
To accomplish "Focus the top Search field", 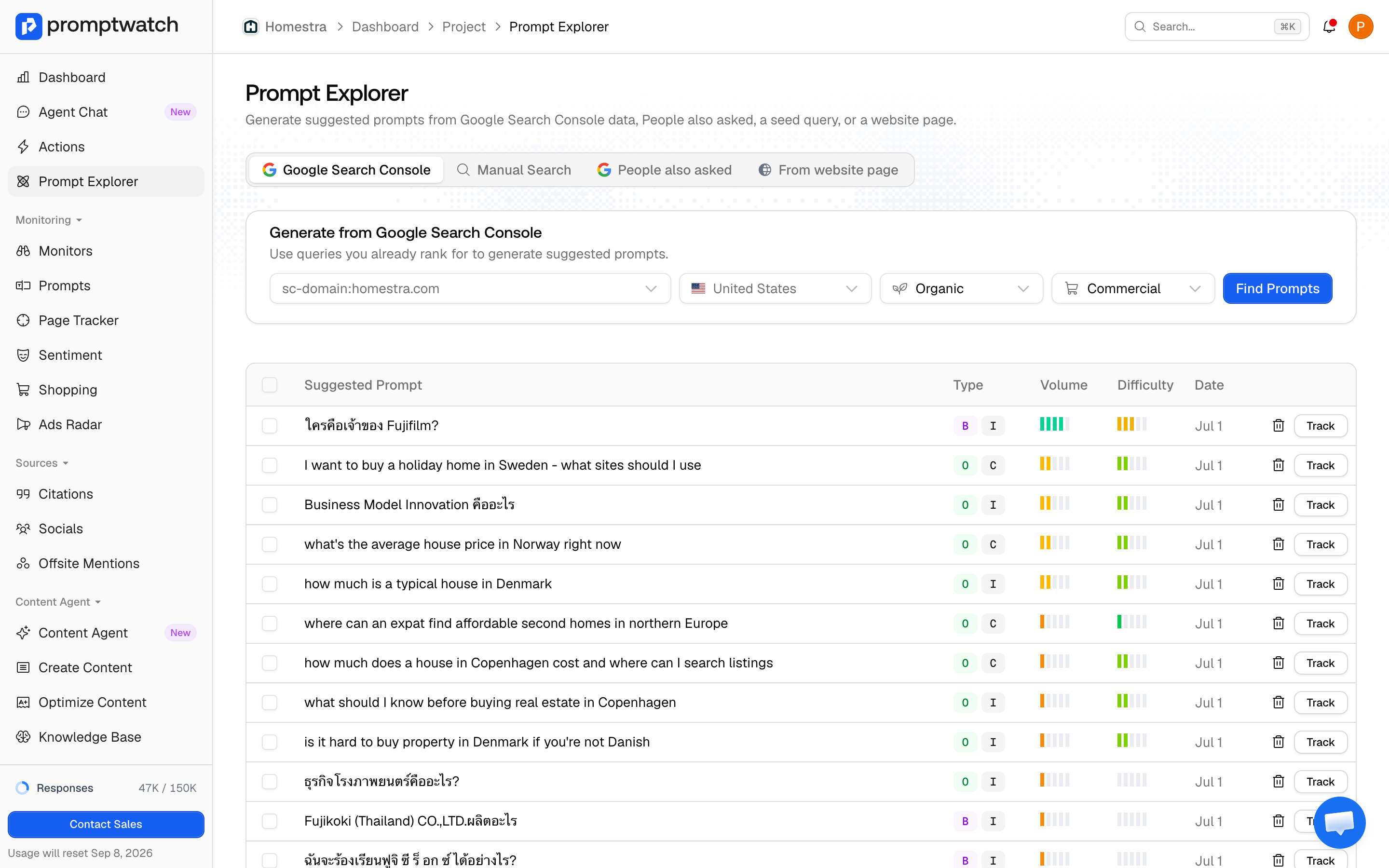I will pyautogui.click(x=1217, y=27).
